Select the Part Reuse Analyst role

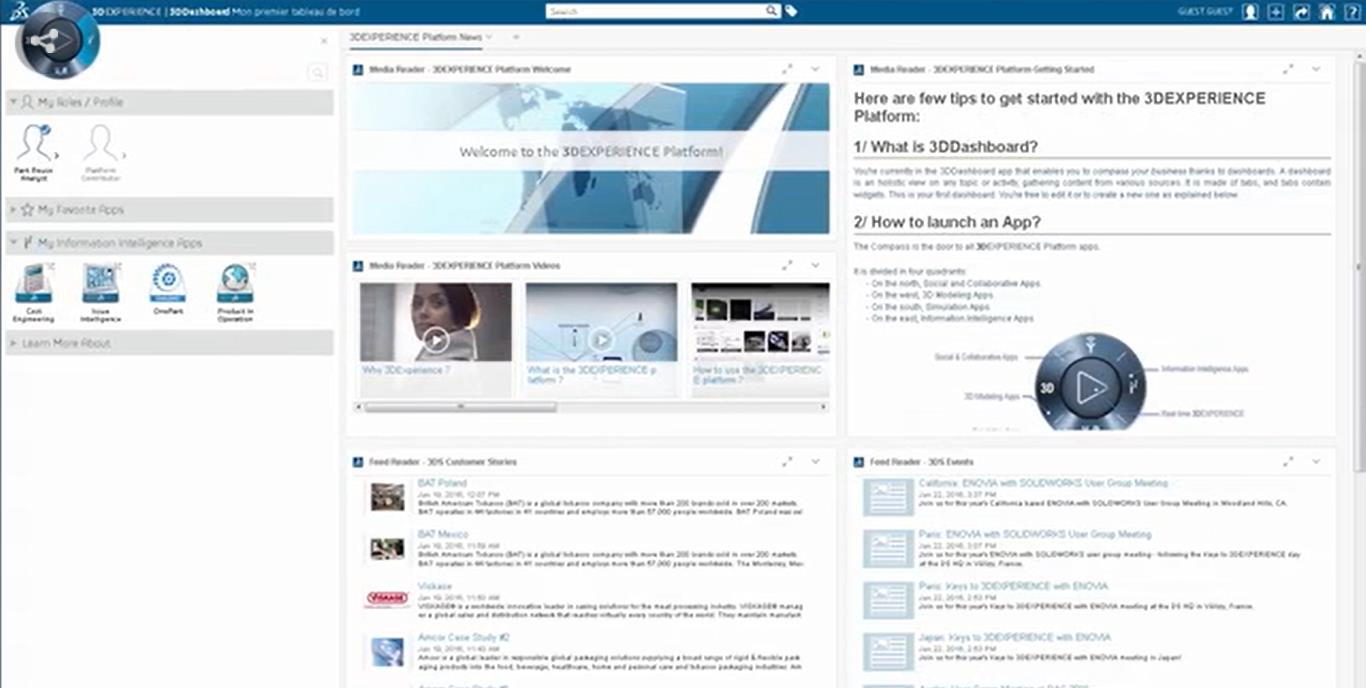point(34,152)
